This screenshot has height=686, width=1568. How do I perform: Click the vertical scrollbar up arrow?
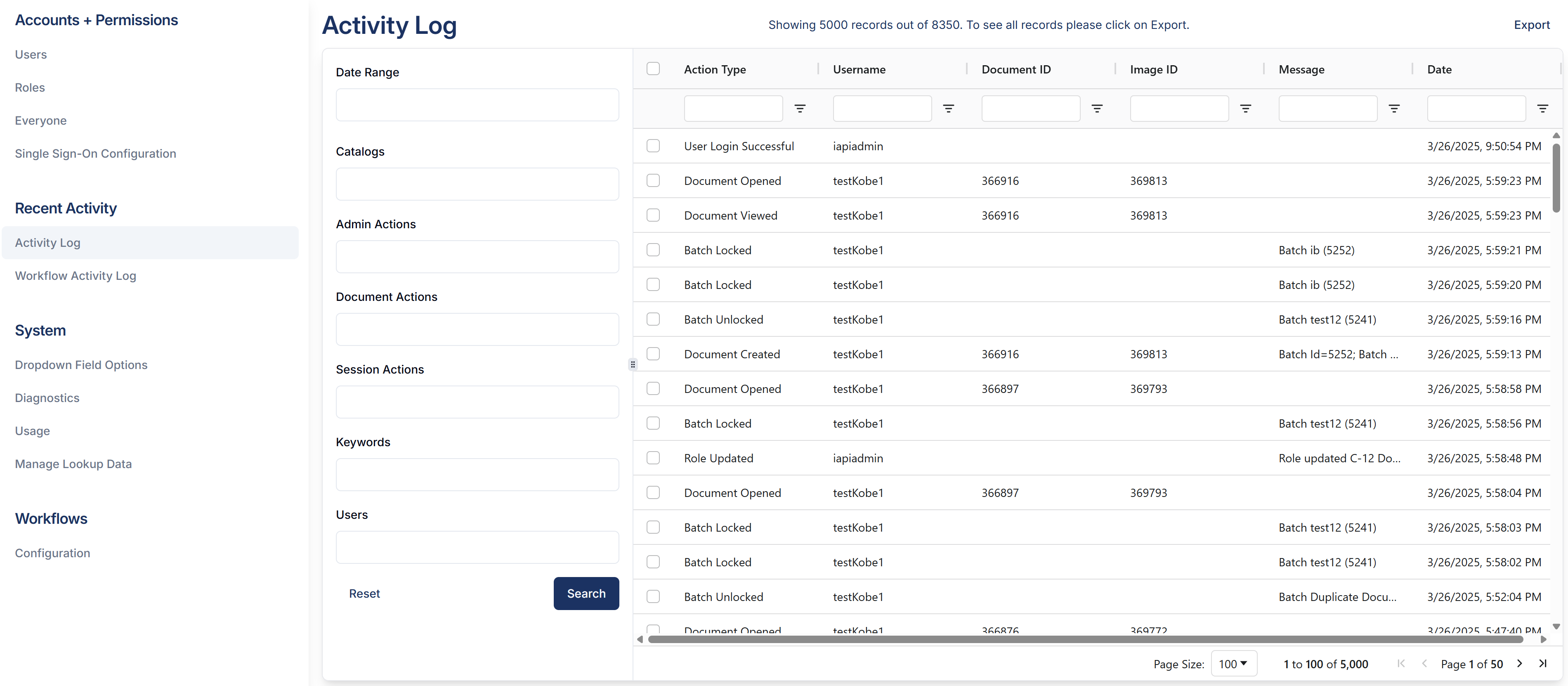pos(1556,135)
